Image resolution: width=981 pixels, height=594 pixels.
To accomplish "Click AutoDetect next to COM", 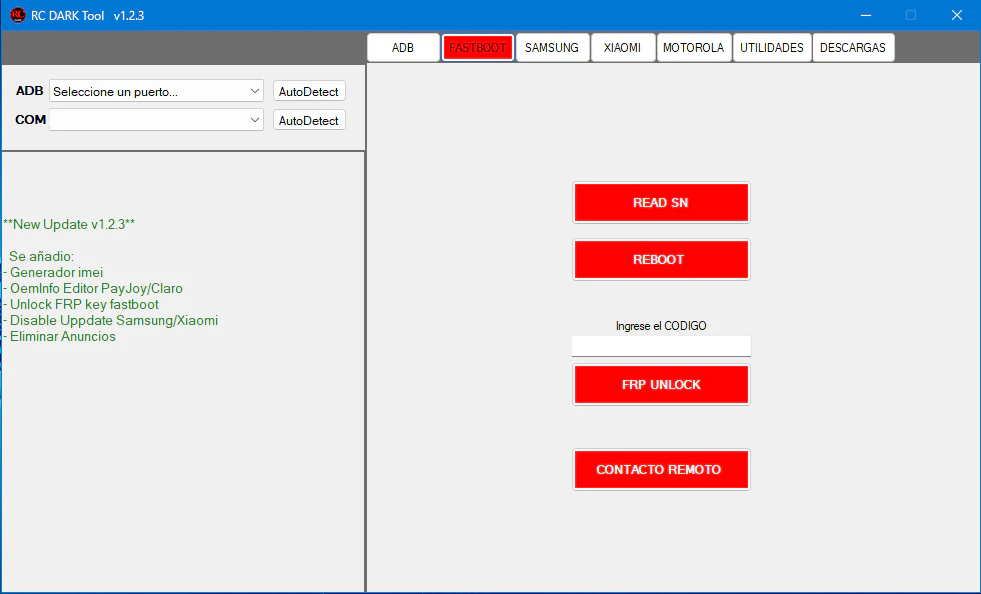I will 309,120.
